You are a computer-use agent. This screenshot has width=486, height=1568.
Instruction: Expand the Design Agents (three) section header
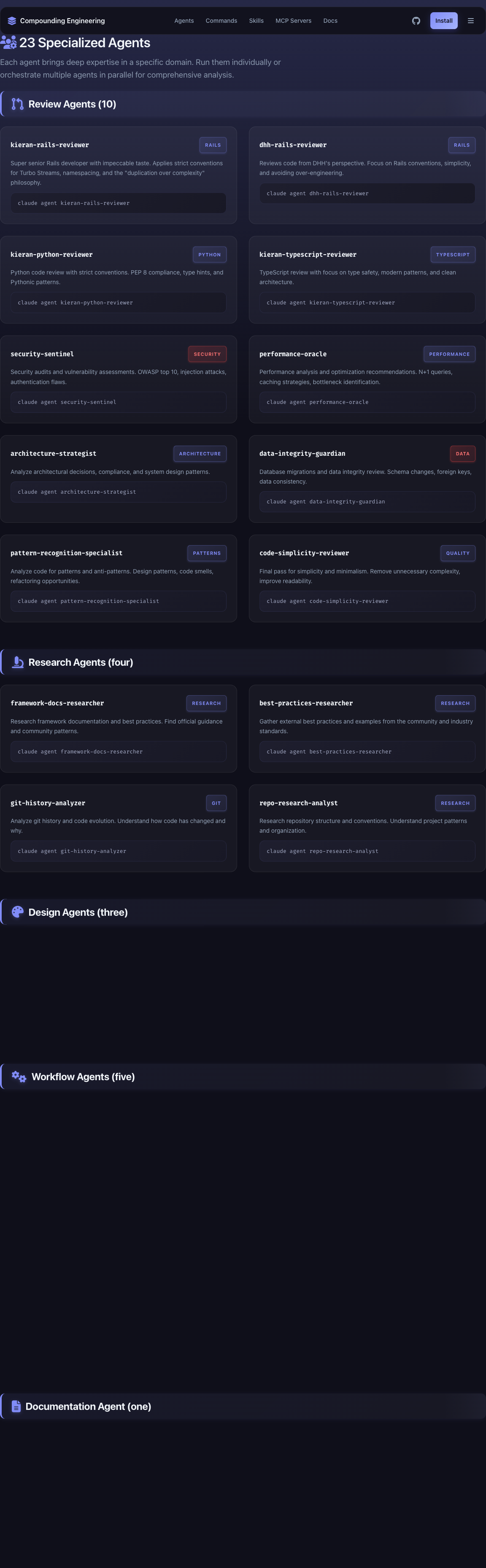[78, 912]
